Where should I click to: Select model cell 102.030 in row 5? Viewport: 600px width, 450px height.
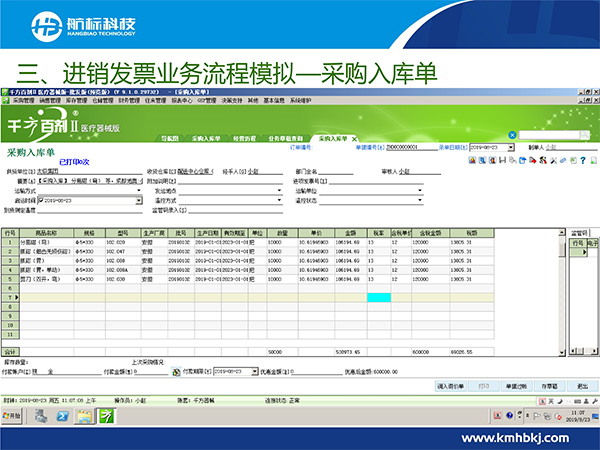pyautogui.click(x=123, y=279)
